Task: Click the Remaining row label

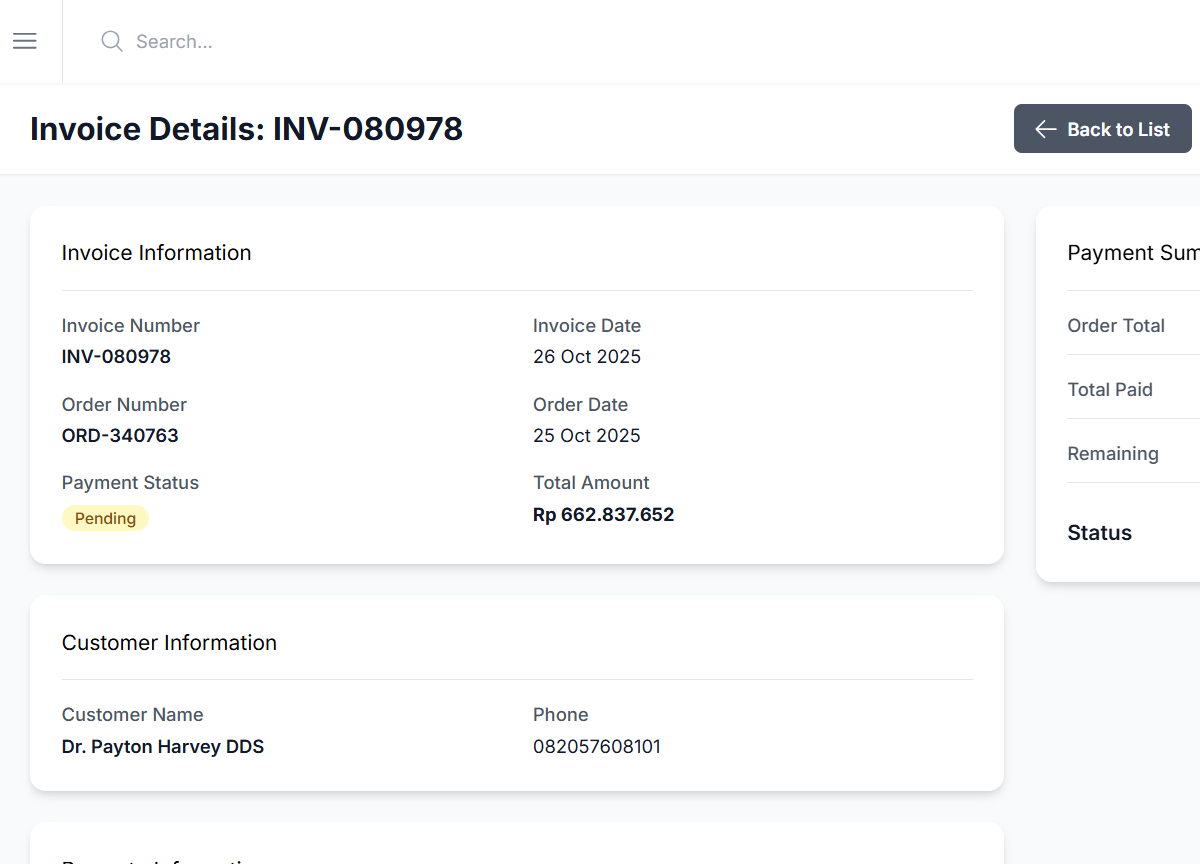Action: tap(1113, 454)
